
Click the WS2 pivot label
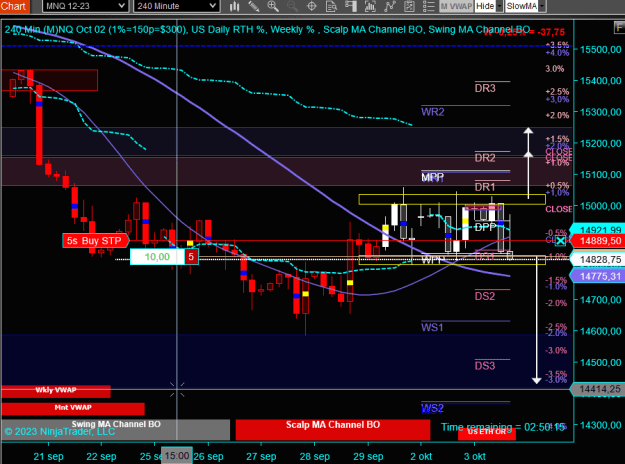pyautogui.click(x=432, y=409)
